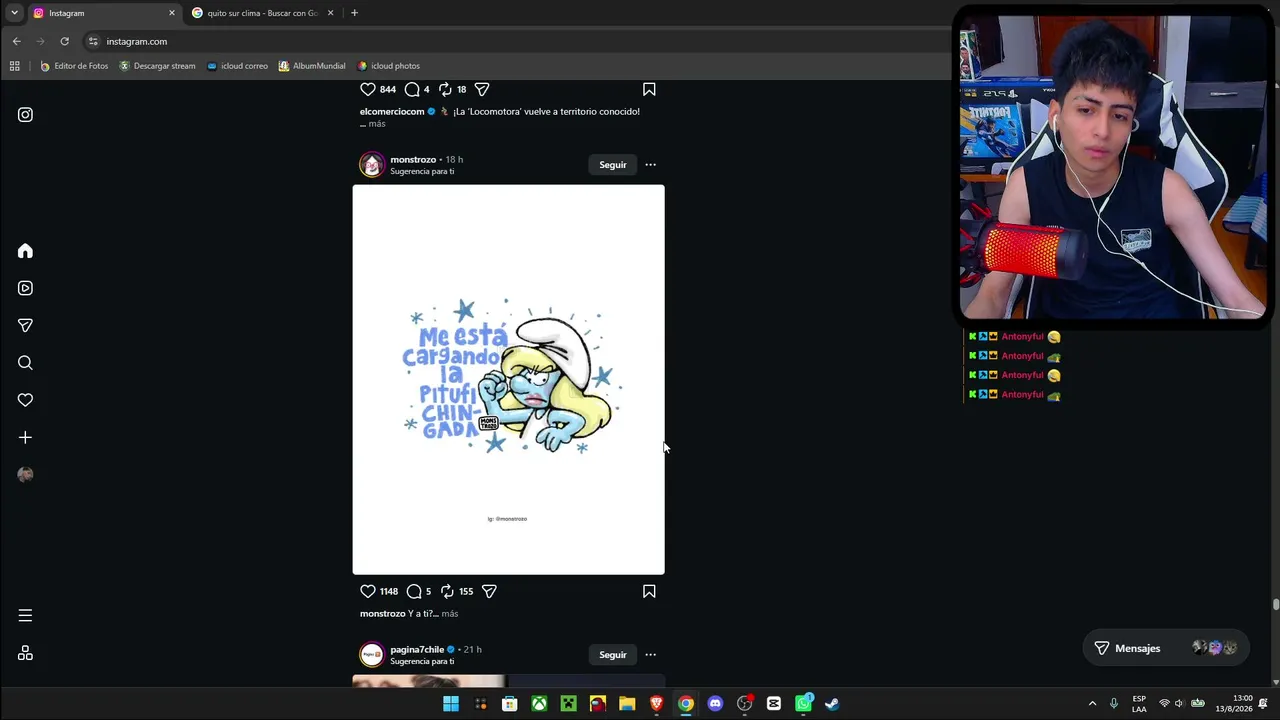
Task: Open the hamburger More menu in the sidebar
Action: [x=25, y=616]
